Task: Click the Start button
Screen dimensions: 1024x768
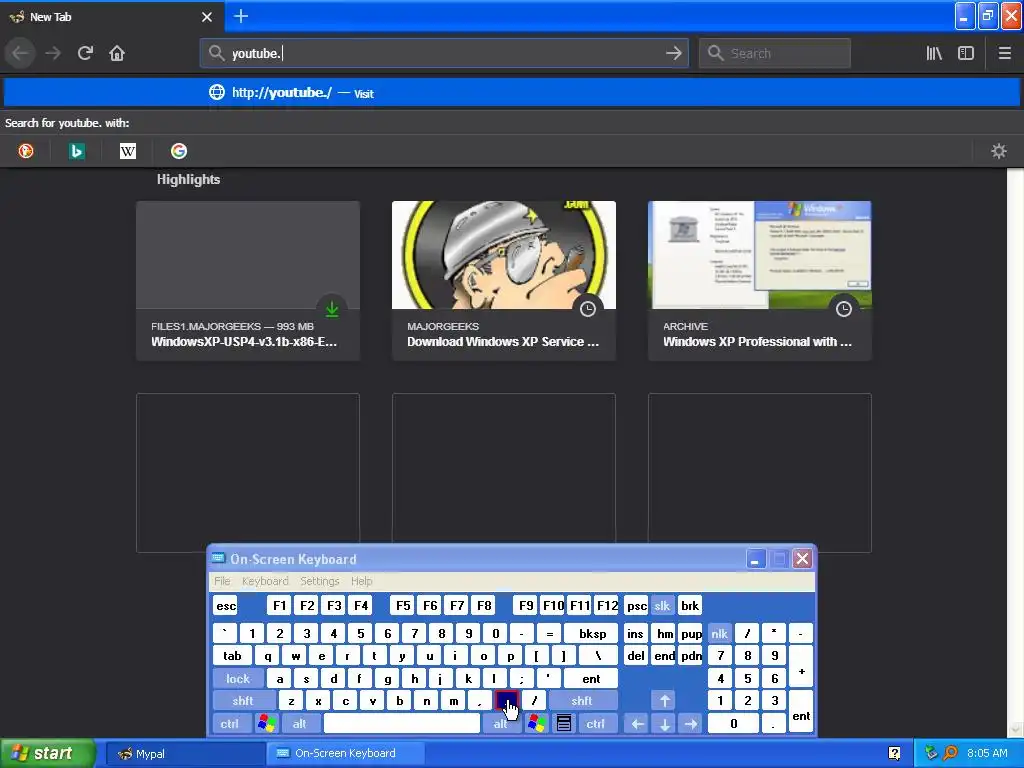Action: click(48, 753)
